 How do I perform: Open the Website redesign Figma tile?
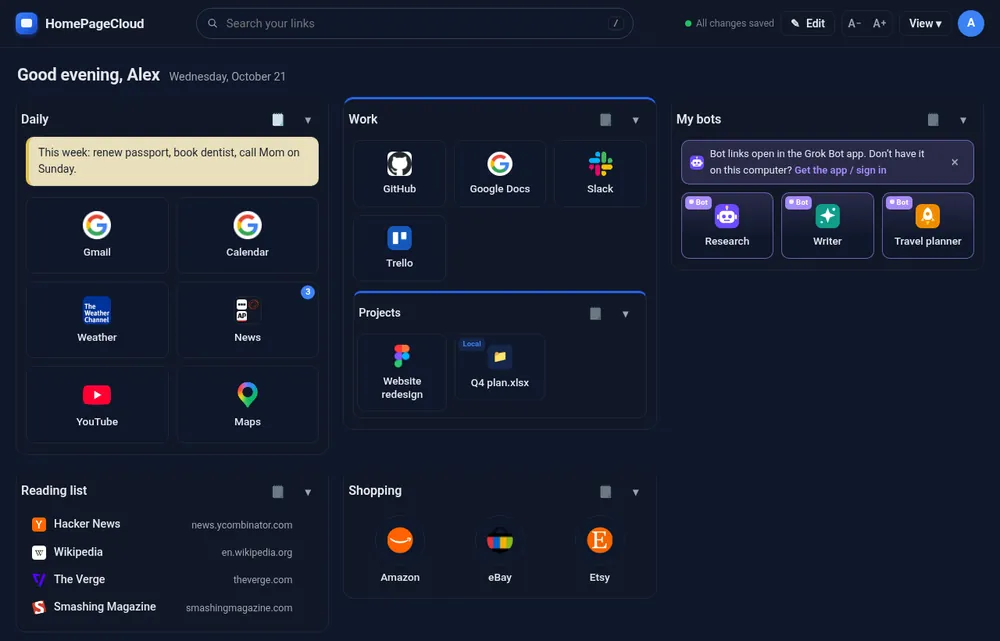coord(402,372)
